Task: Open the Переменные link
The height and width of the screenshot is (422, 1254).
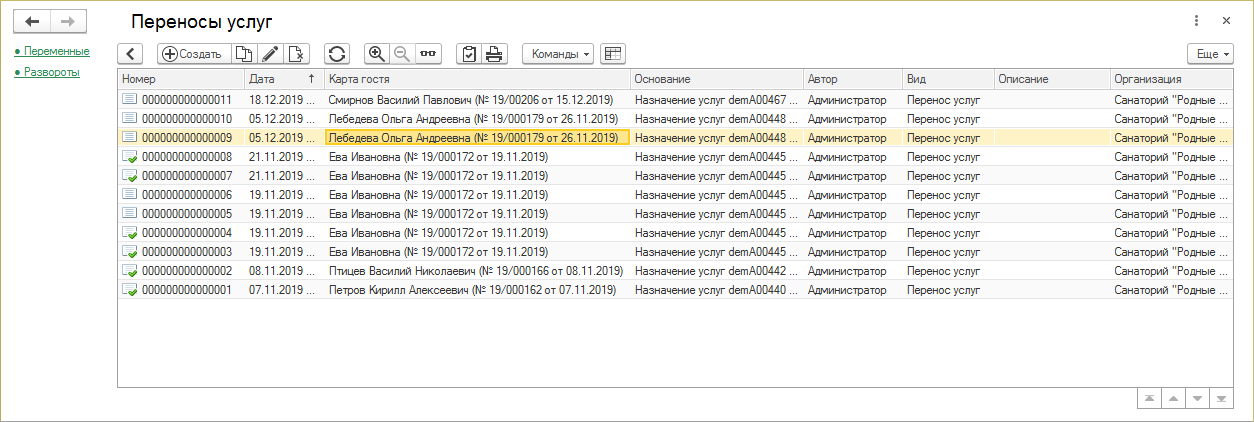Action: point(56,51)
